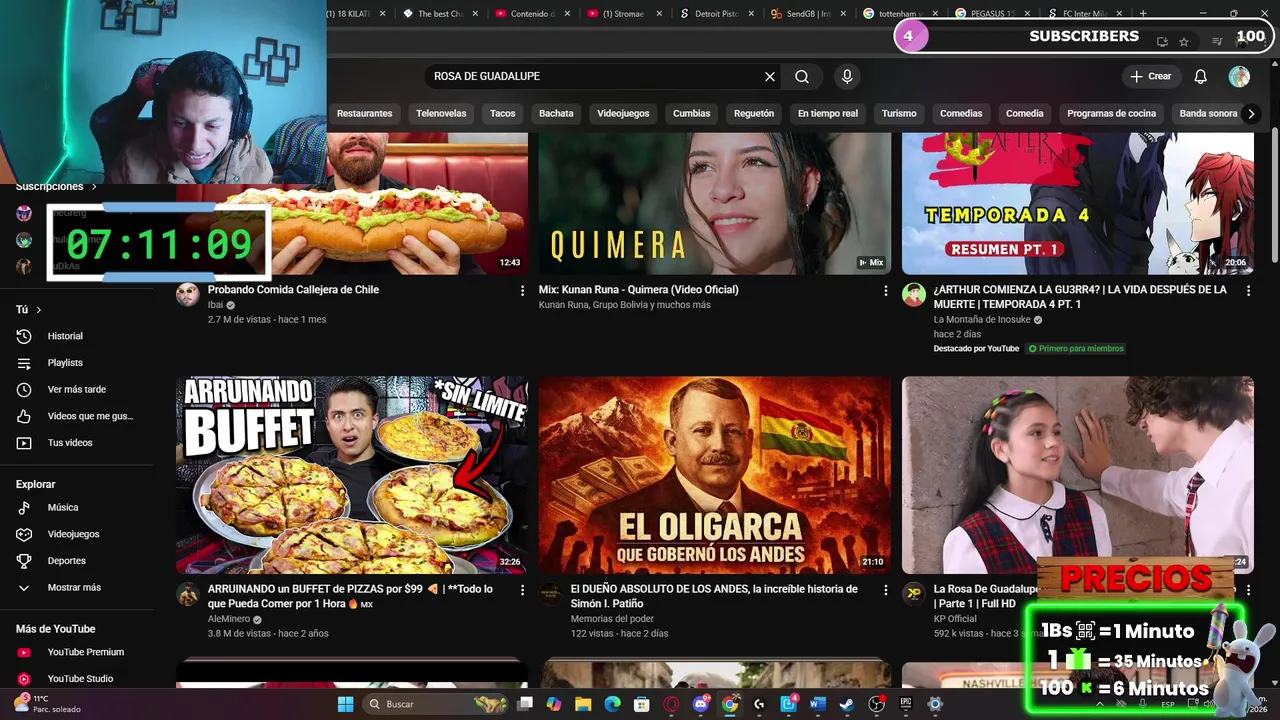Select the Telenovelas filter chip
Viewport: 1280px width, 720px height.
(441, 114)
